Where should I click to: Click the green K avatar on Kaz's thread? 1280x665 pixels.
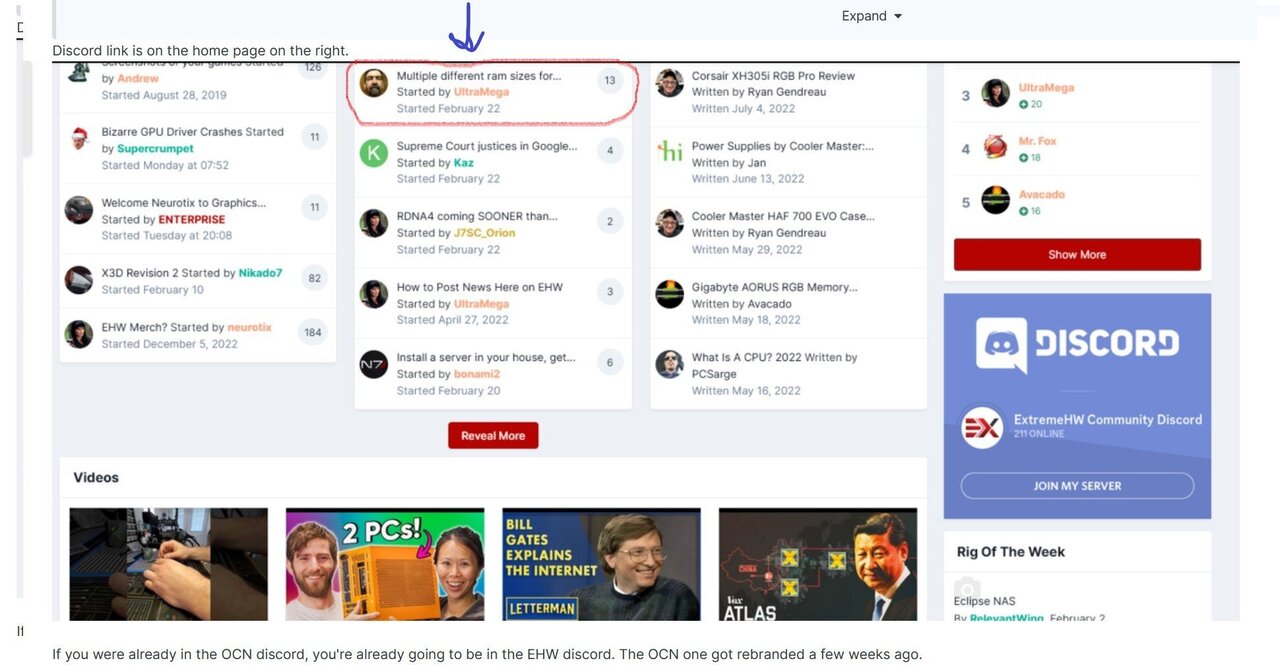373,151
